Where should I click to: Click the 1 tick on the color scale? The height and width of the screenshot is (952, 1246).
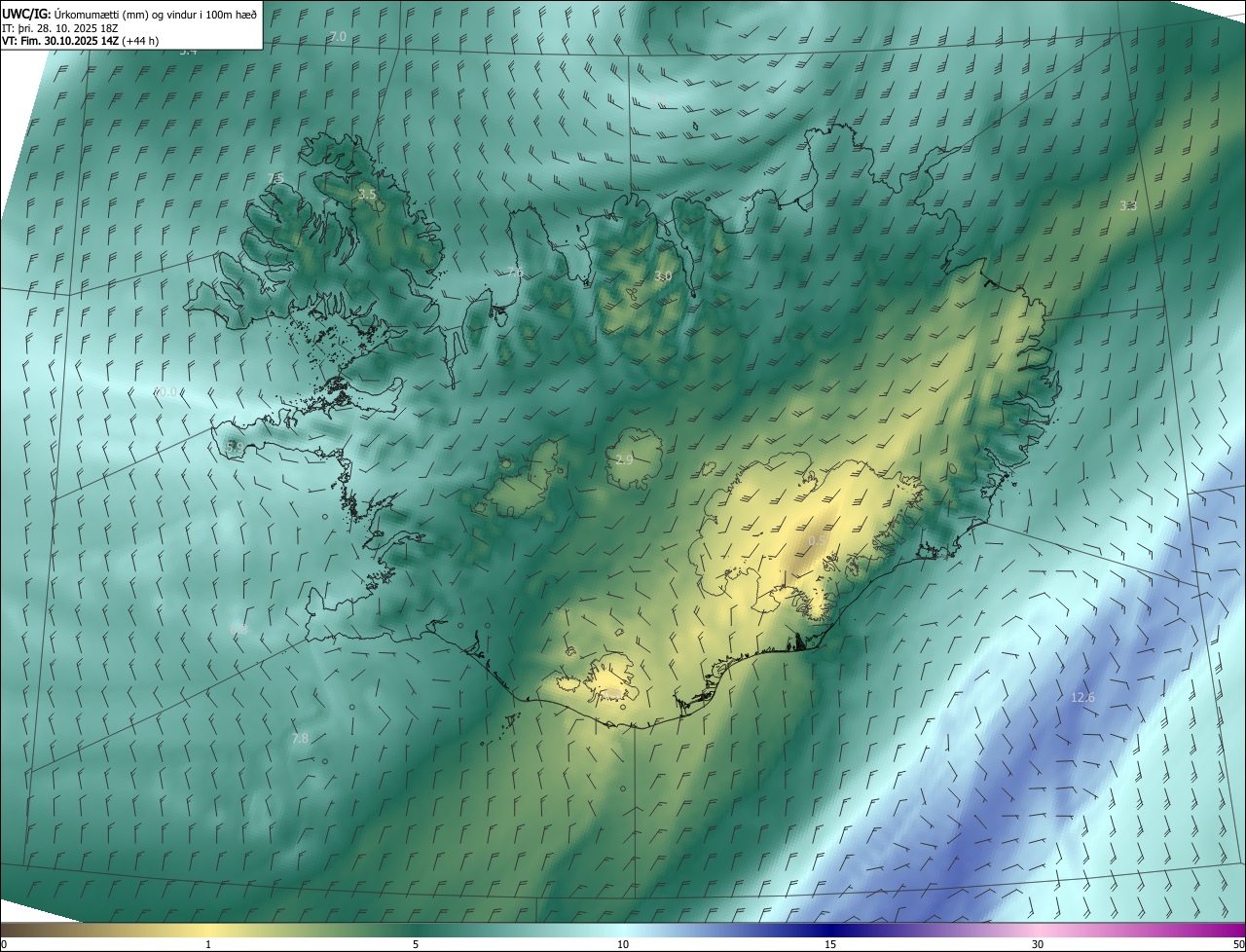[x=208, y=944]
